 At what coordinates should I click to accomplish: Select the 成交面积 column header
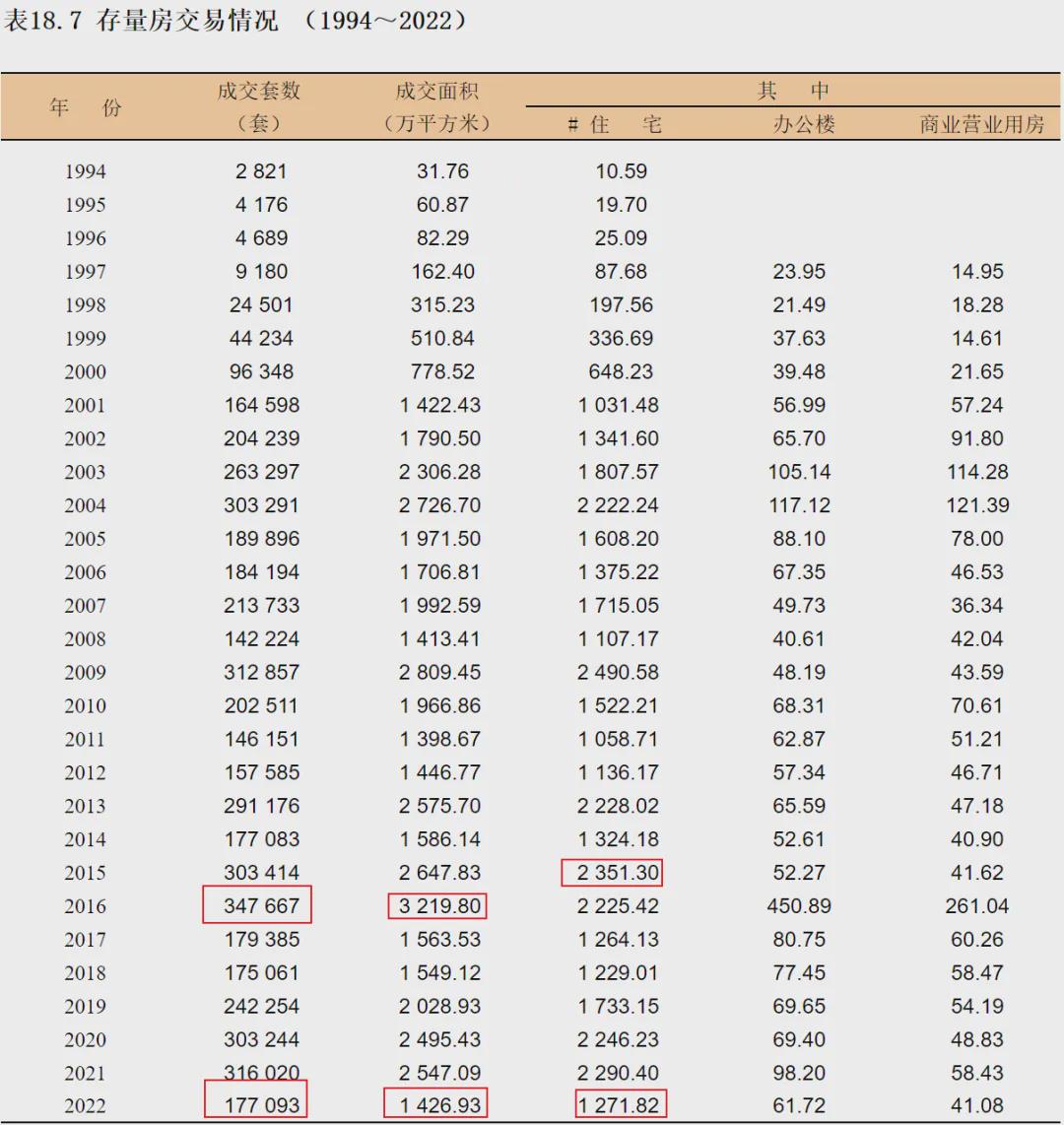(437, 92)
